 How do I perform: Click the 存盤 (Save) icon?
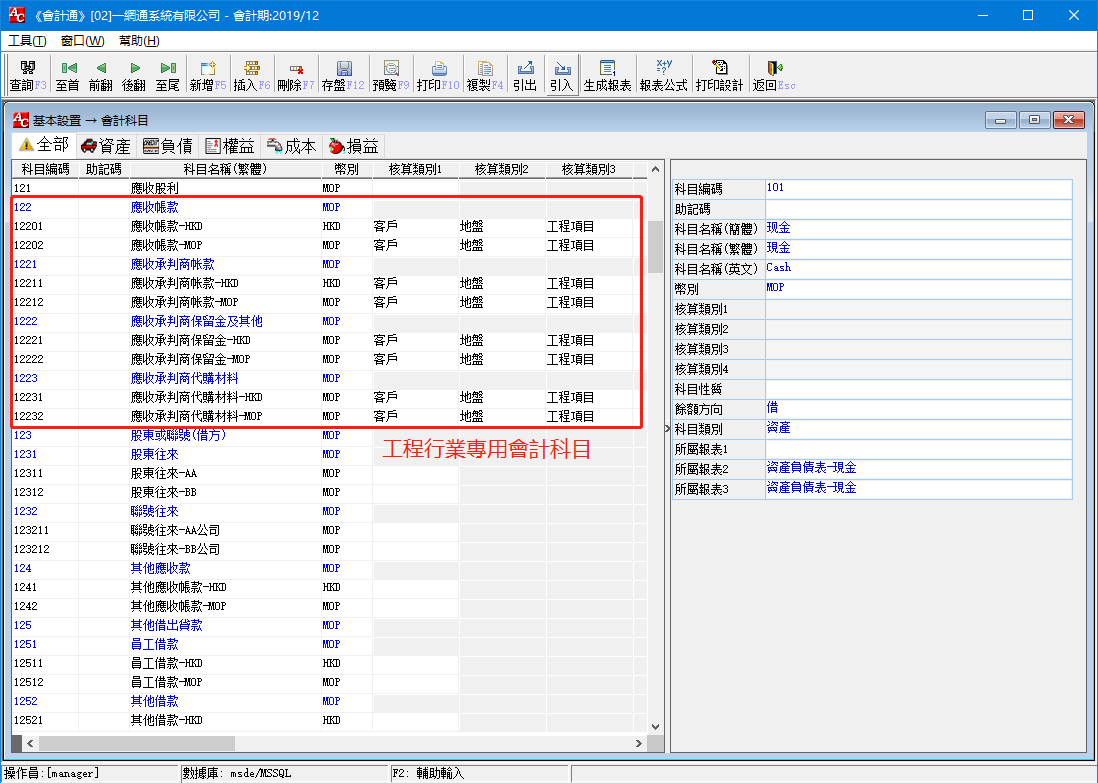click(344, 72)
